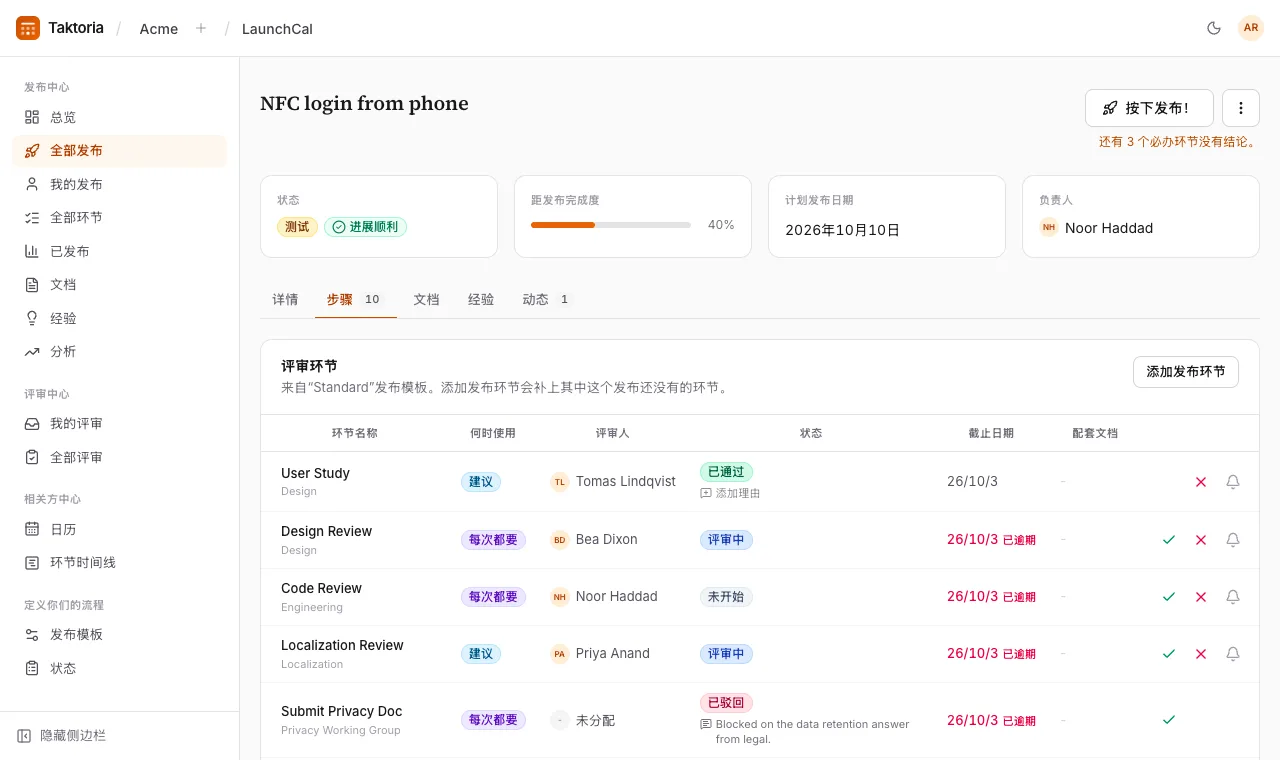Click bell for Localization Review row

(x=1233, y=654)
